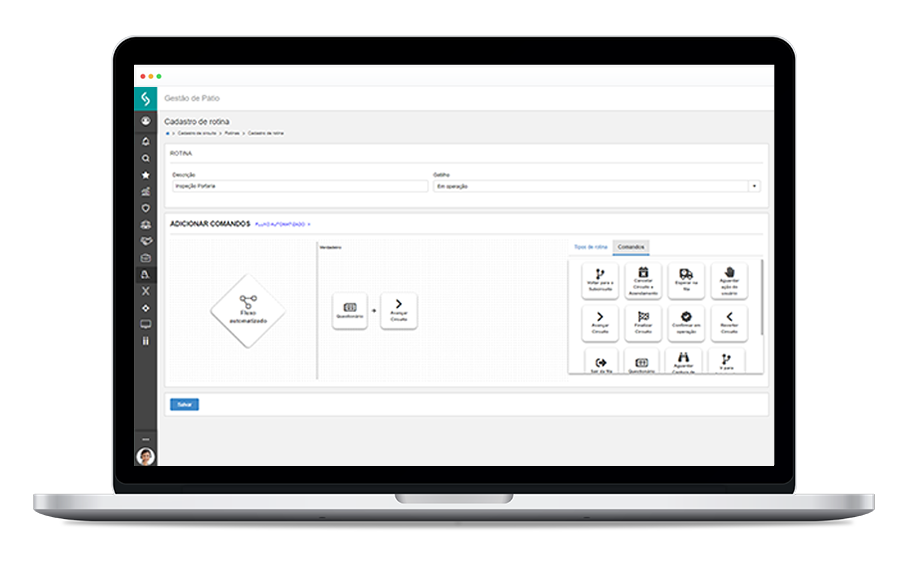900x571 pixels.
Task: Open search from the sidebar magnifier icon
Action: point(146,158)
